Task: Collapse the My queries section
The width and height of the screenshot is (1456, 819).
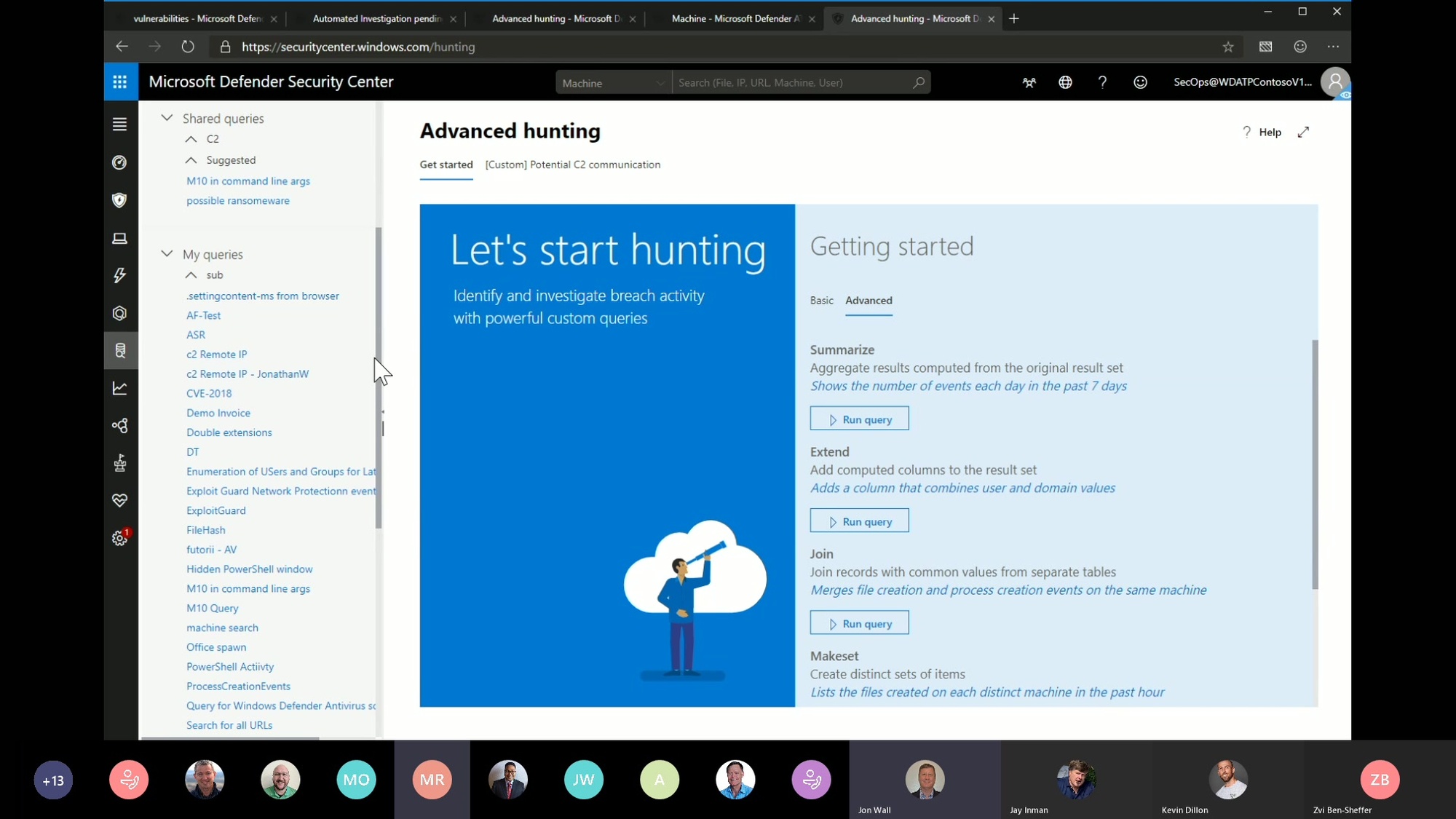Action: pos(167,254)
